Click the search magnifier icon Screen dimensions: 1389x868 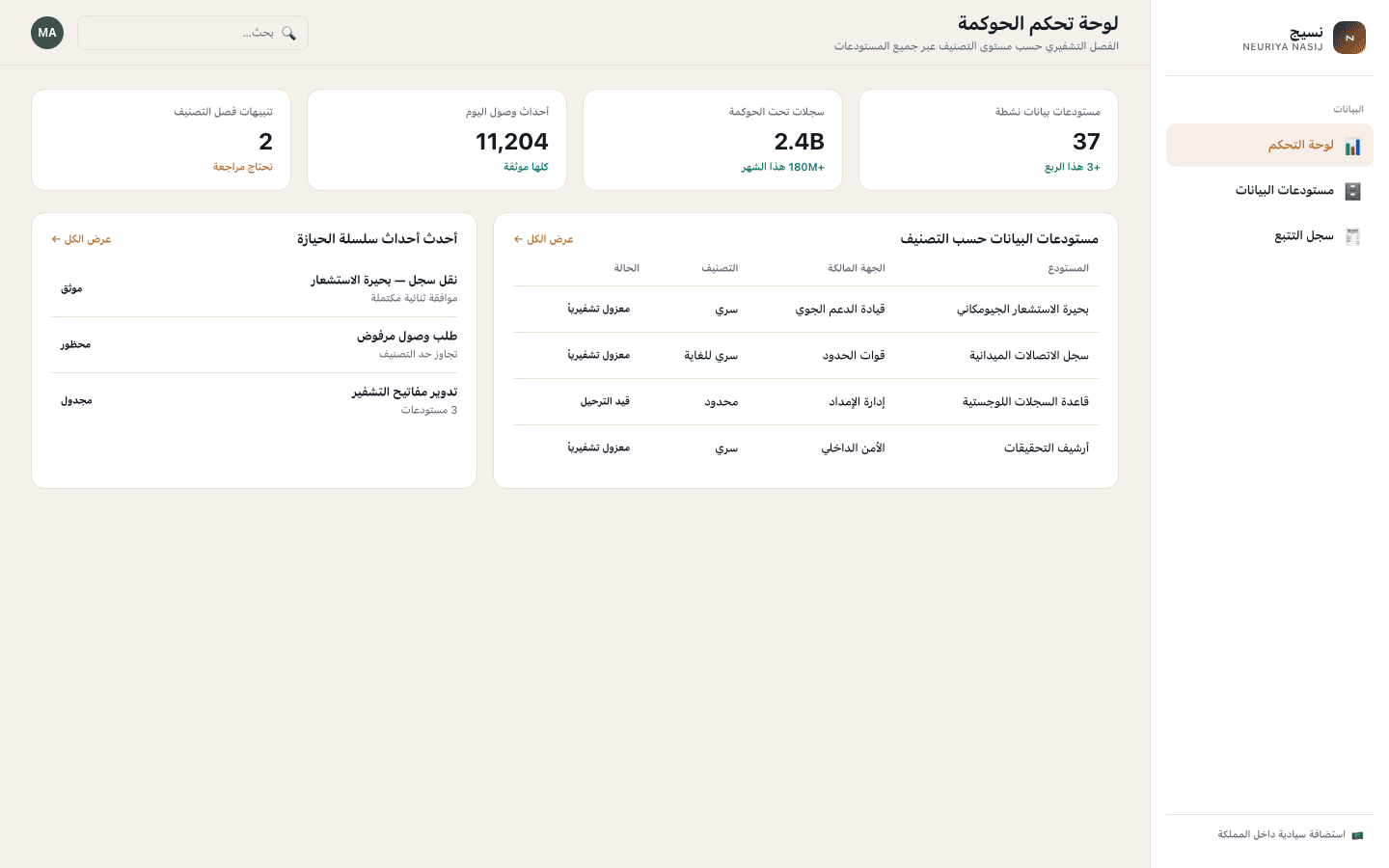tap(288, 33)
